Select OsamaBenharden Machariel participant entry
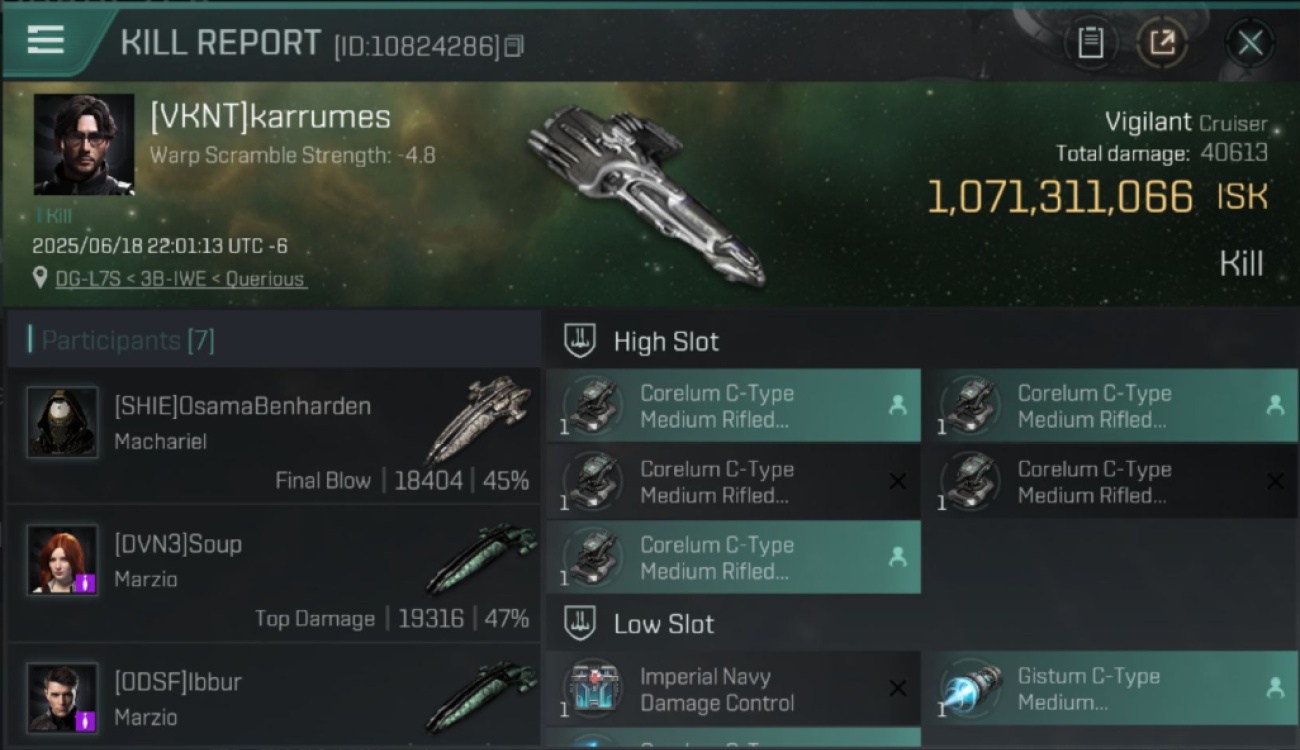Viewport: 1300px width, 750px height. coord(273,435)
